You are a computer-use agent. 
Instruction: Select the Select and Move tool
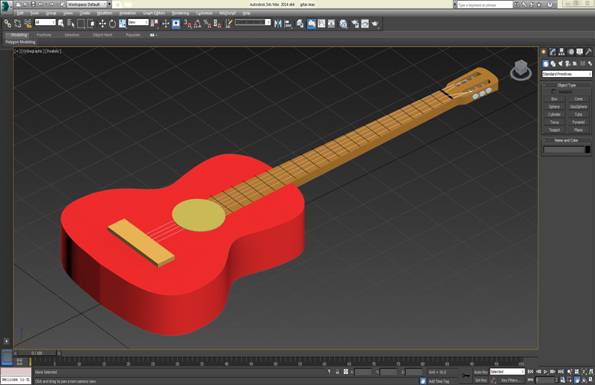(x=102, y=24)
